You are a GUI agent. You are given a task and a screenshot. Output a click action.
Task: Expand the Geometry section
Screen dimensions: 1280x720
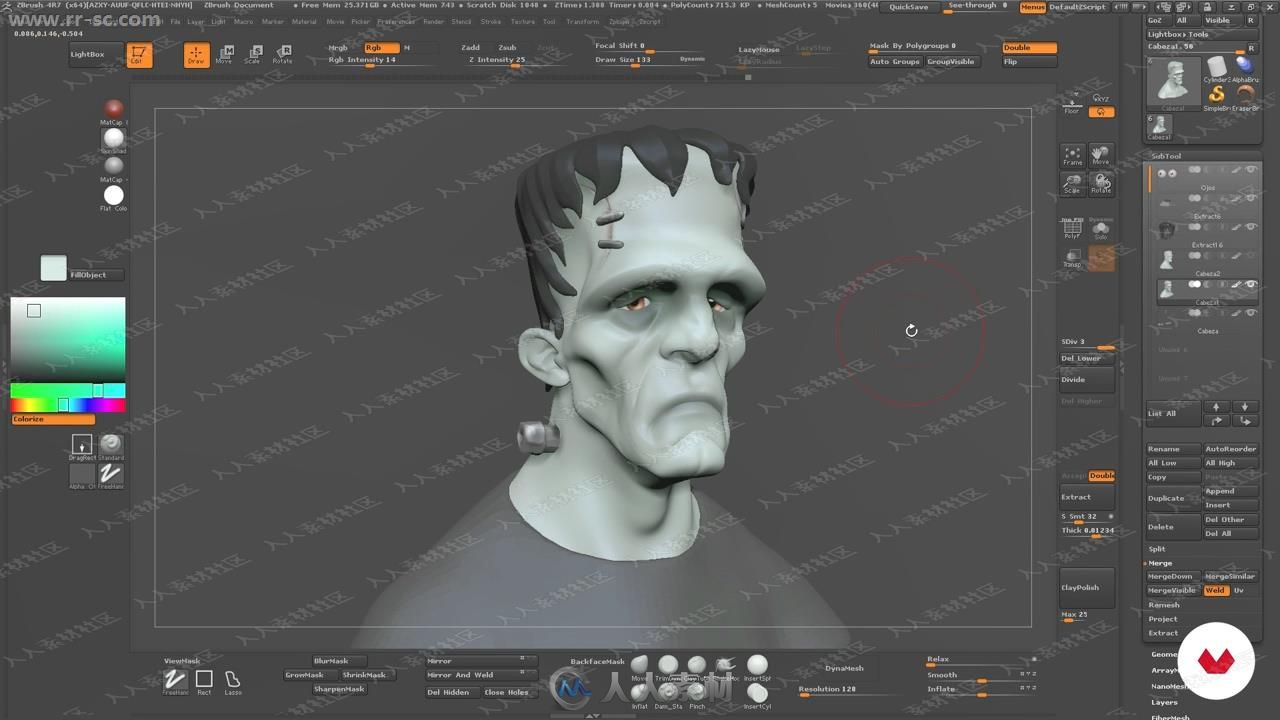1164,654
